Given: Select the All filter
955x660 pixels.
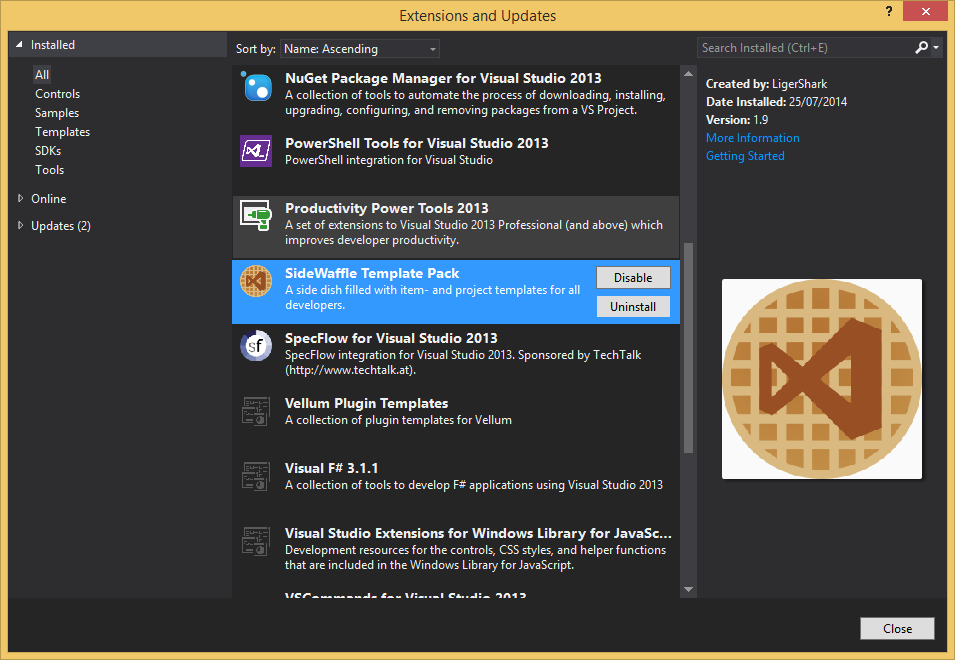Looking at the screenshot, I should click(x=42, y=74).
